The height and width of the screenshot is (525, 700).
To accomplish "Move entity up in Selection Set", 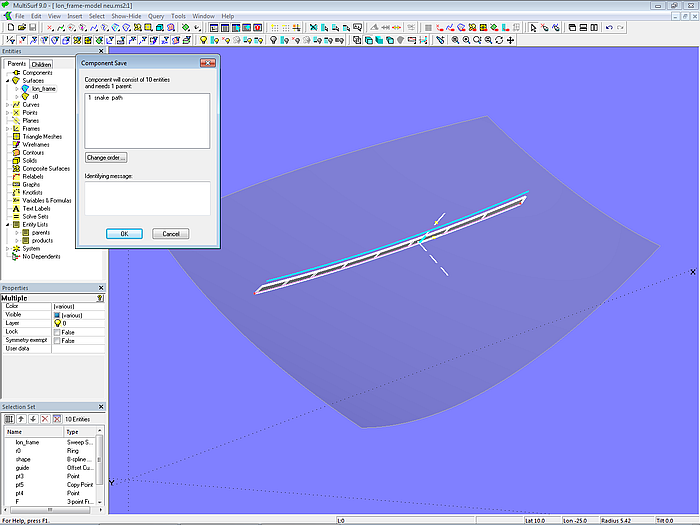I will [x=20, y=419].
